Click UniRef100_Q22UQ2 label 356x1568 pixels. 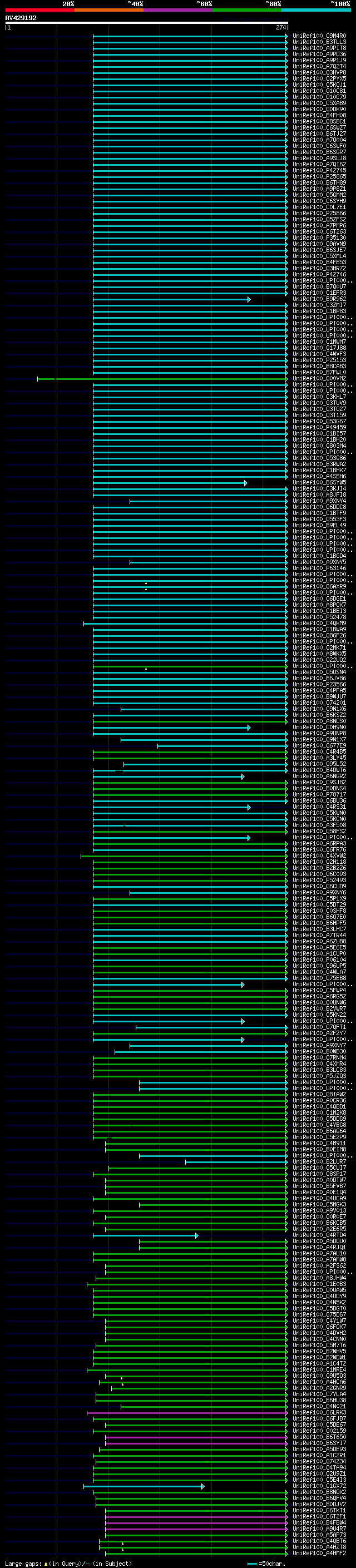(319, 660)
